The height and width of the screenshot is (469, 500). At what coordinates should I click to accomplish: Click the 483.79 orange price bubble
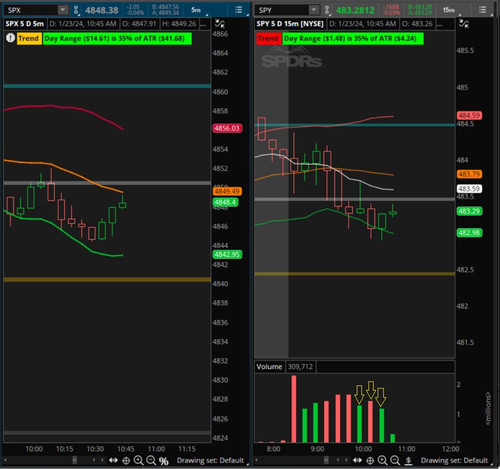pos(469,174)
